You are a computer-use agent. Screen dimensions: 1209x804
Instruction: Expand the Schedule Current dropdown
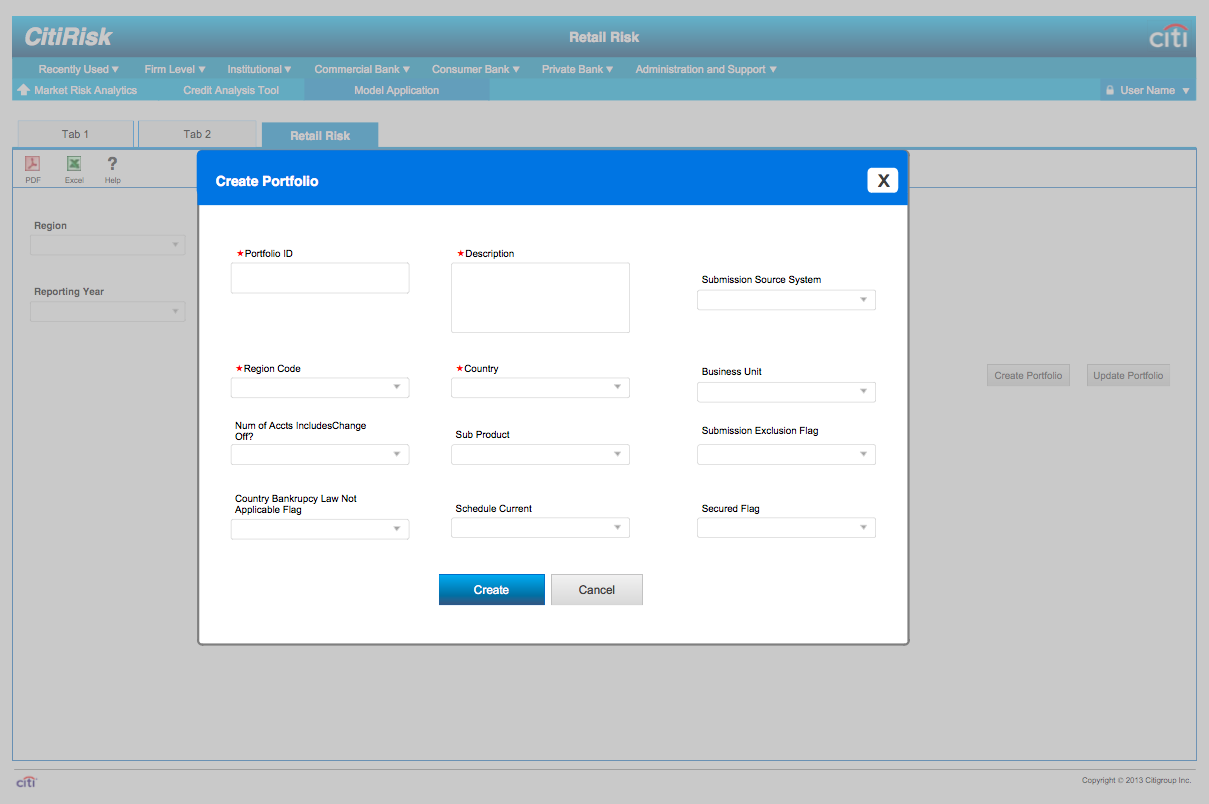540,528
